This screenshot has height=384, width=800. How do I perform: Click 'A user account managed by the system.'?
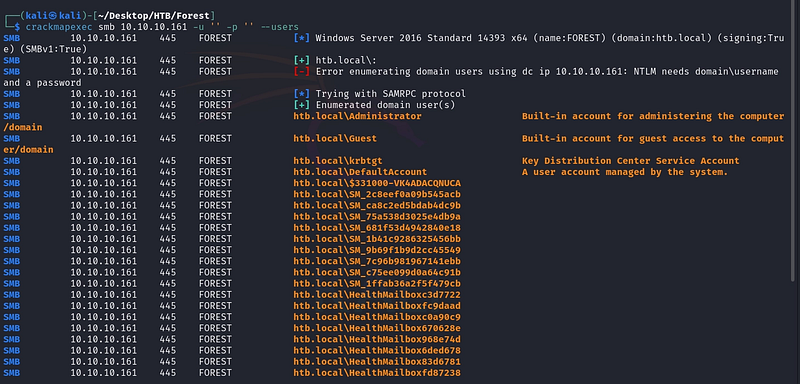(625, 172)
